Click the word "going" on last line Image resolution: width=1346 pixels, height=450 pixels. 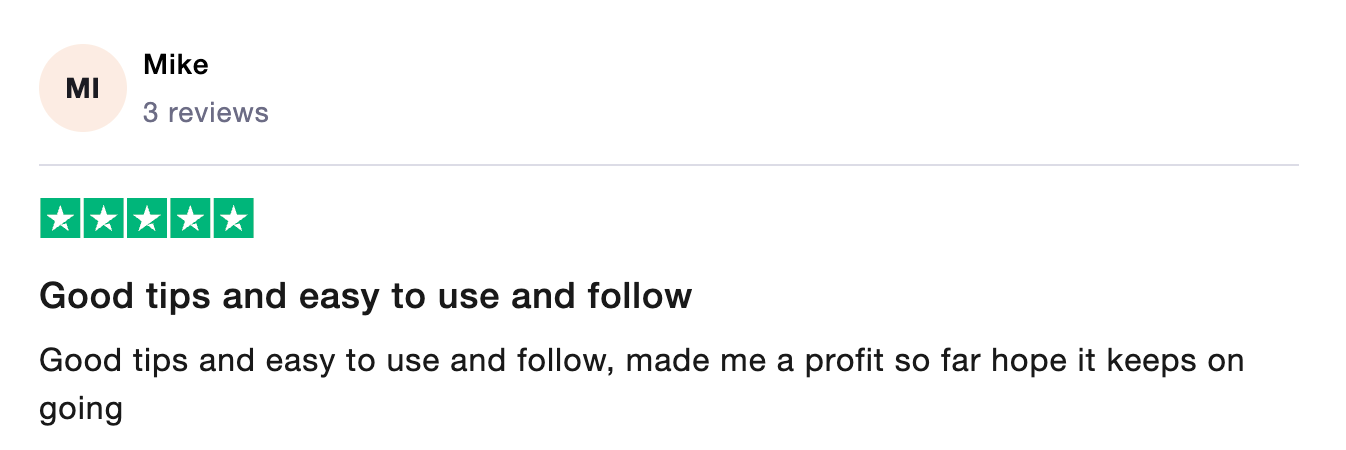(x=80, y=410)
